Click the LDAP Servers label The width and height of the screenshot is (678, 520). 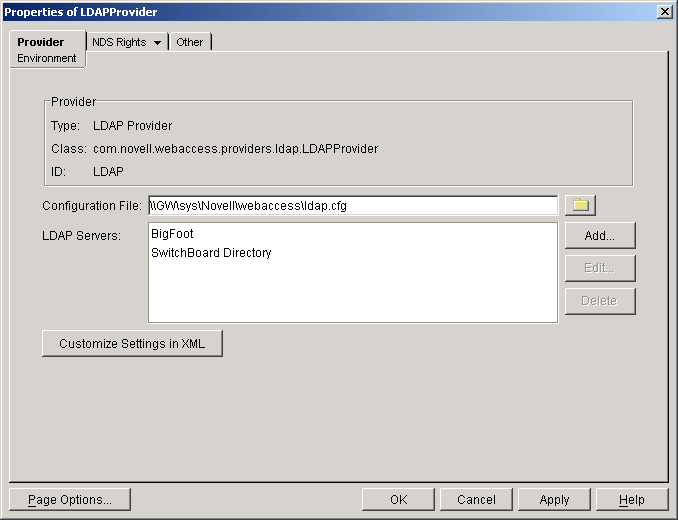pyautogui.click(x=81, y=236)
